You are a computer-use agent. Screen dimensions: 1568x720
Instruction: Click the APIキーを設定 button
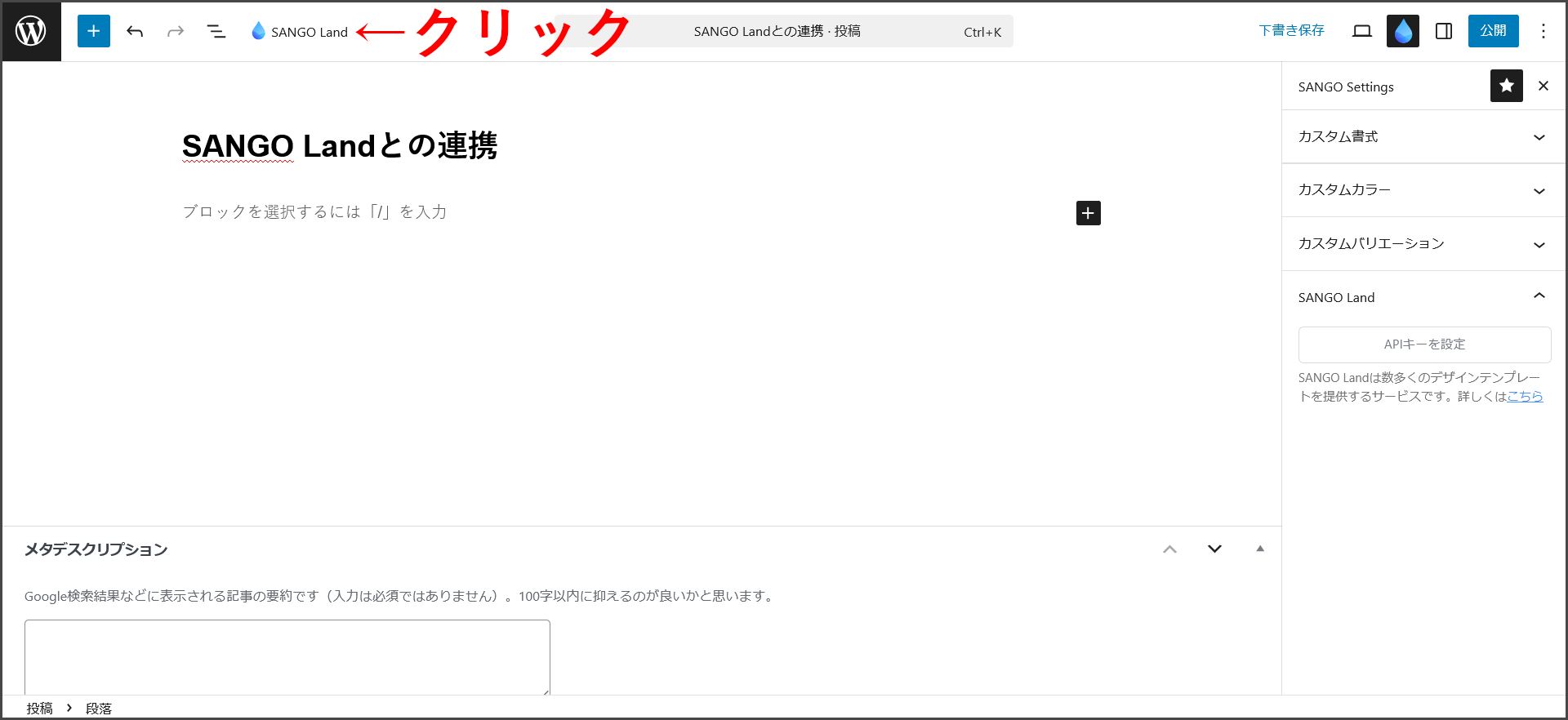1424,344
